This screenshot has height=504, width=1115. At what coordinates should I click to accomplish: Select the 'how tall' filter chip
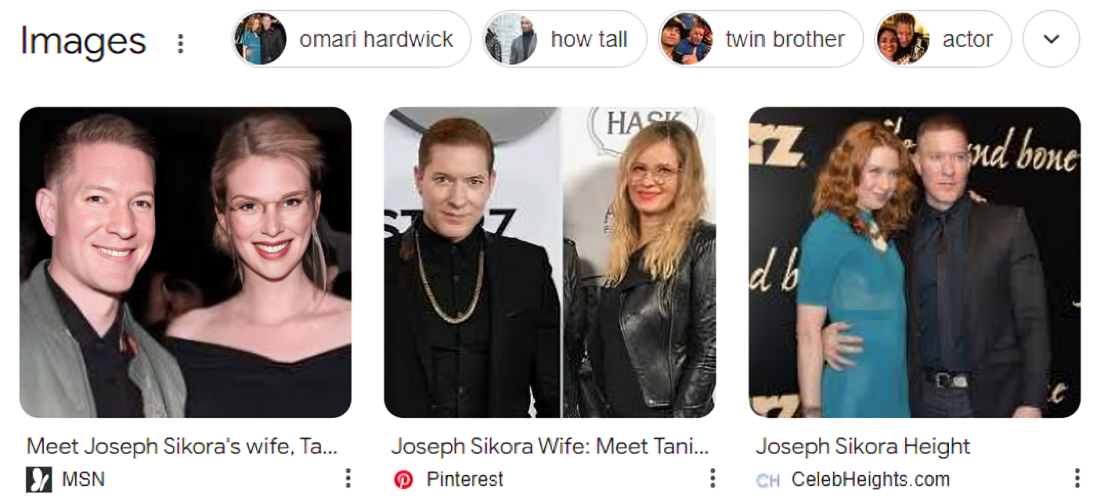click(x=565, y=39)
